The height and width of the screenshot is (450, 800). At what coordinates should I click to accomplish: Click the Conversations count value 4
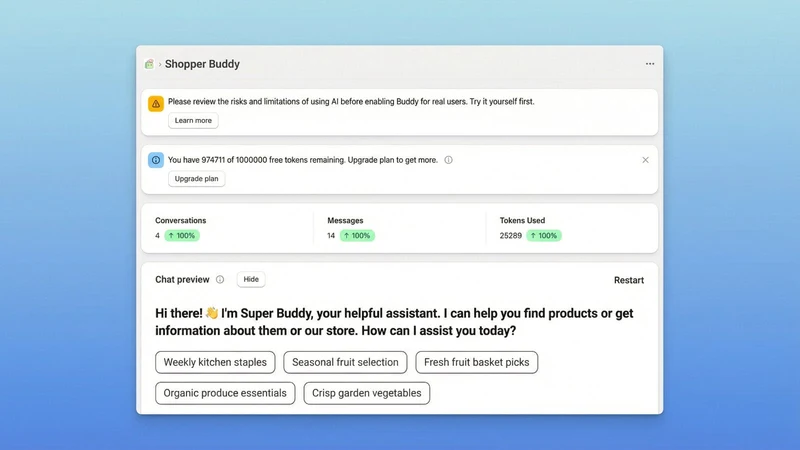158,236
